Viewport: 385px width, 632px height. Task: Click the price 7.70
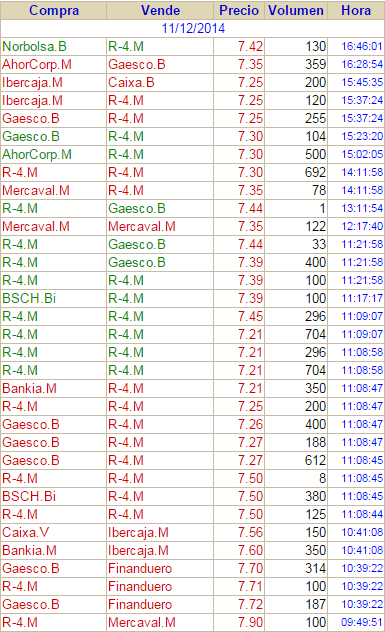[250, 568]
